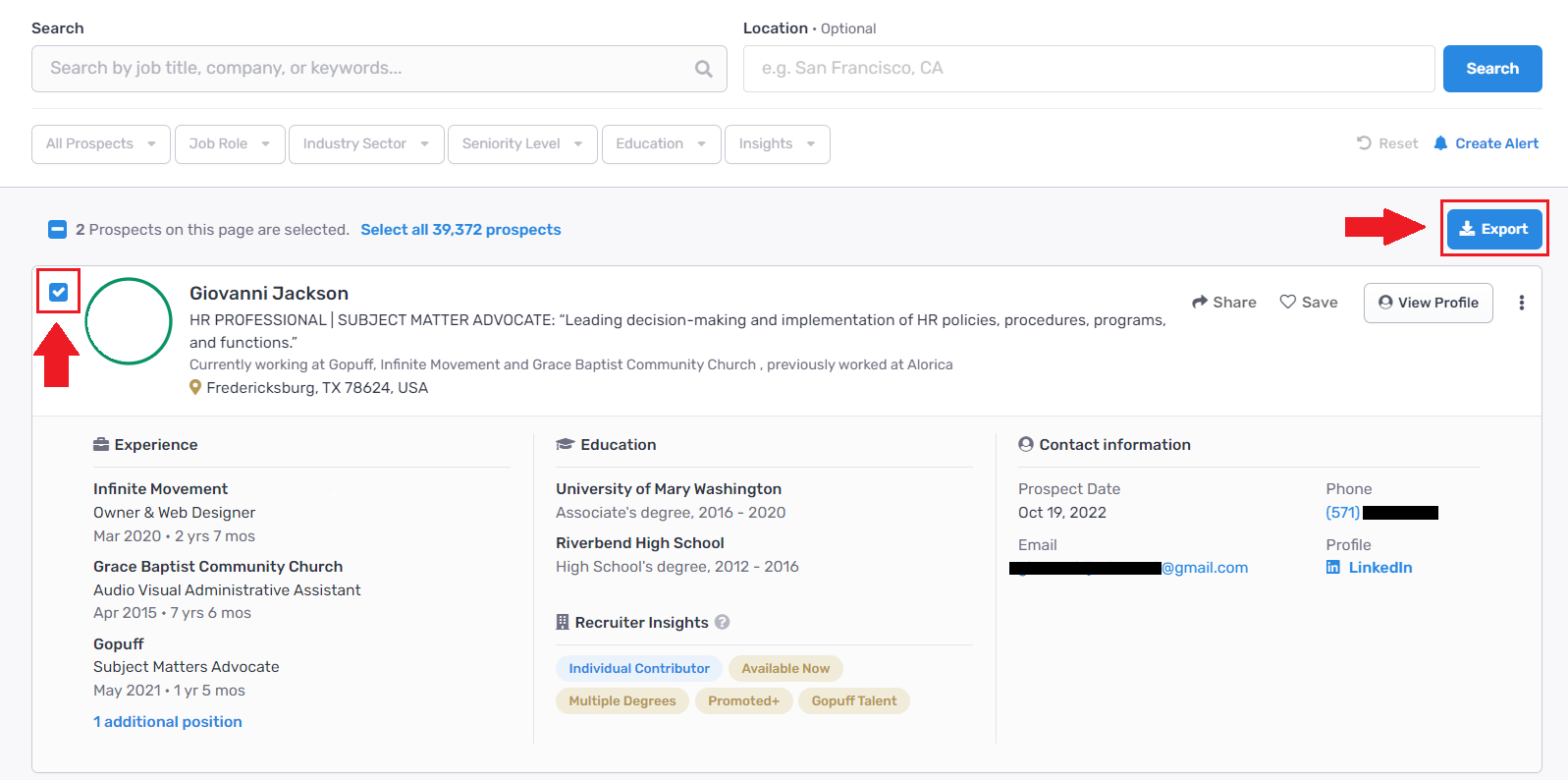Viewport: 1568px width, 780px height.
Task: Expand the Insights filter dropdown
Action: pyautogui.click(x=778, y=144)
